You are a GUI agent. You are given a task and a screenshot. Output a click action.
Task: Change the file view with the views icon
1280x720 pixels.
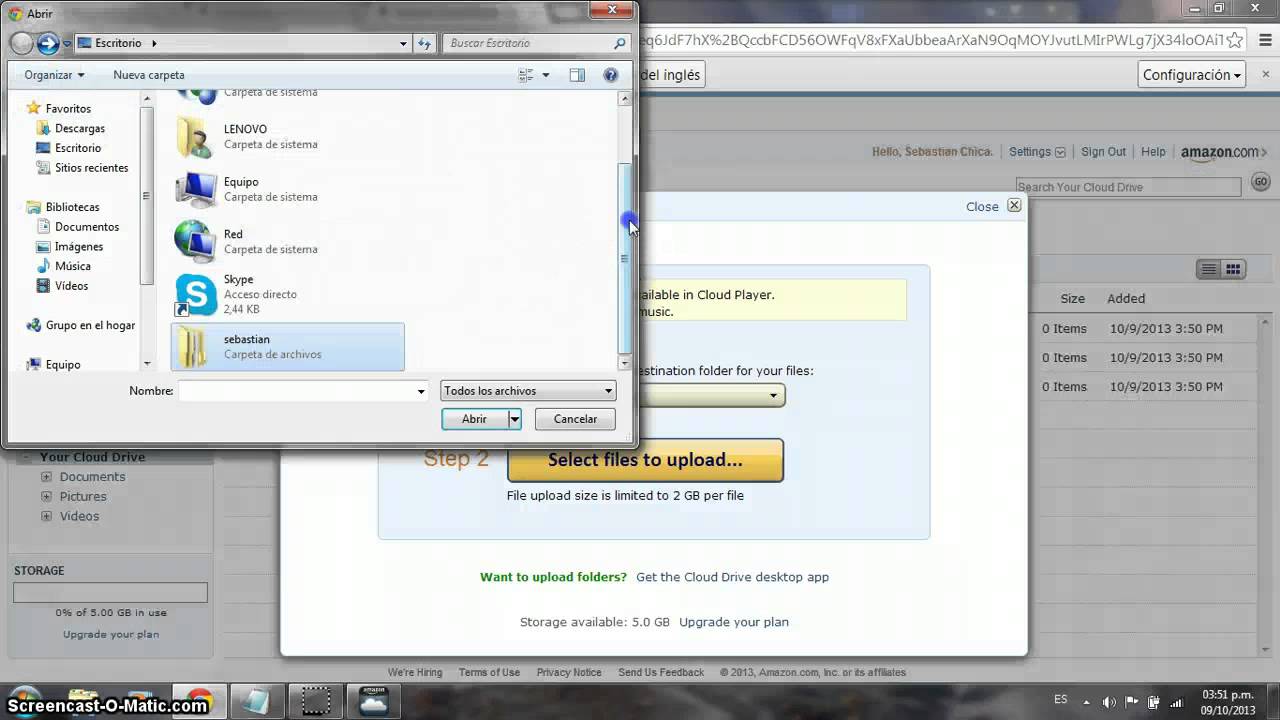[x=526, y=75]
